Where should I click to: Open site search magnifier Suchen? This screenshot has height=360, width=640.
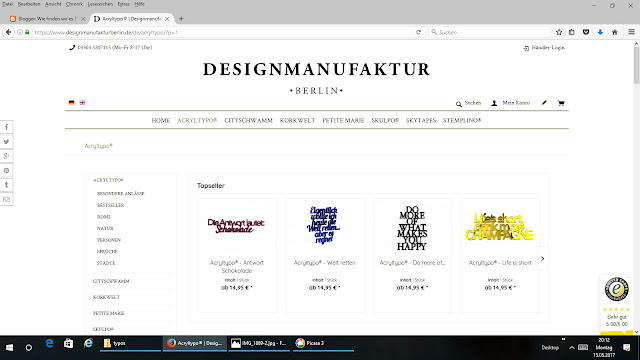tap(468, 103)
